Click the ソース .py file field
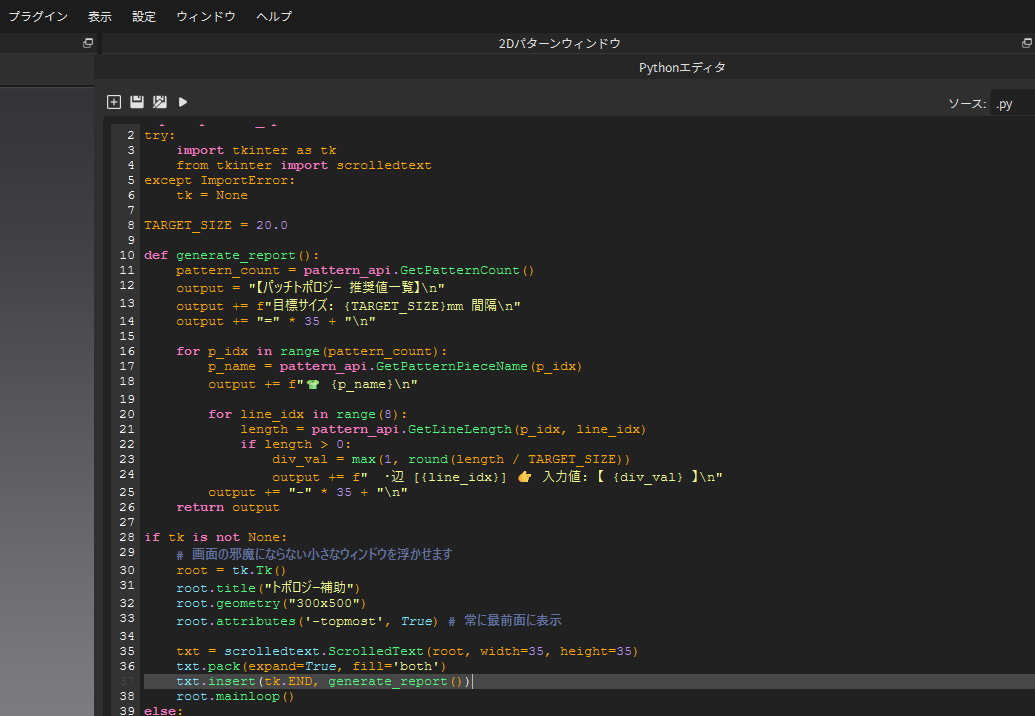The image size is (1035, 716). [1013, 104]
